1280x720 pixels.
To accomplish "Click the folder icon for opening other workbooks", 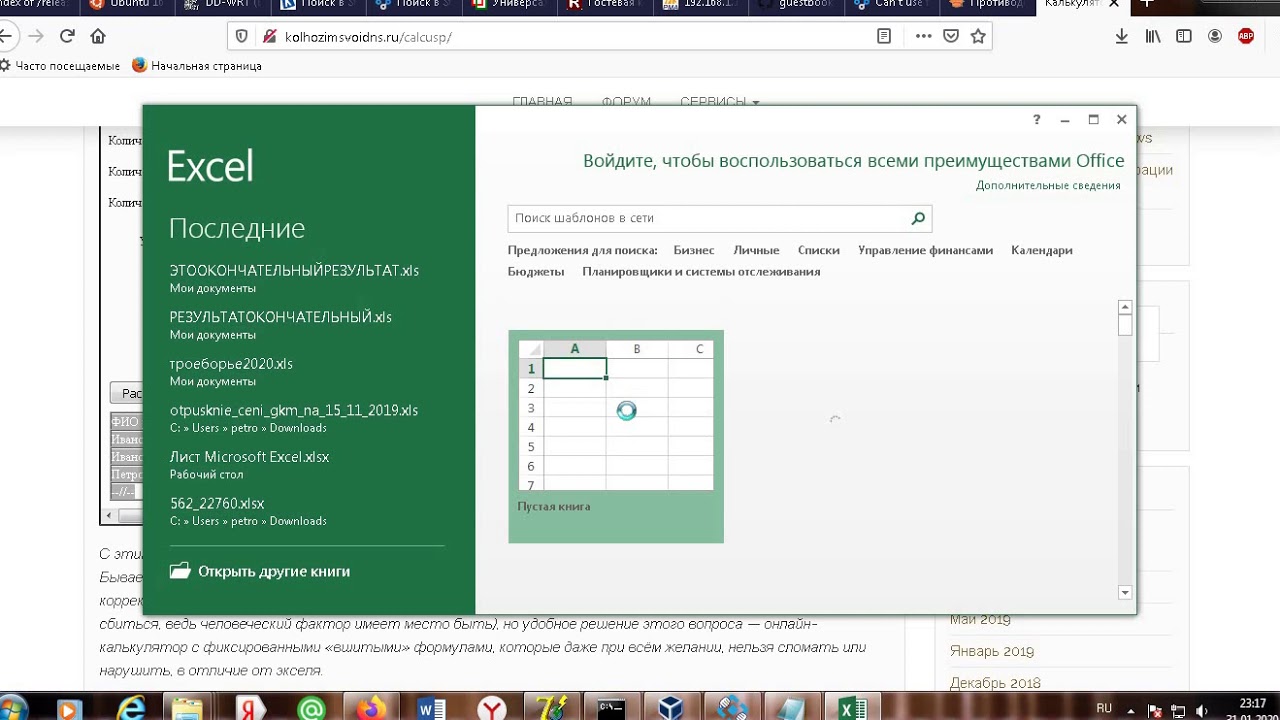I will (x=180, y=571).
